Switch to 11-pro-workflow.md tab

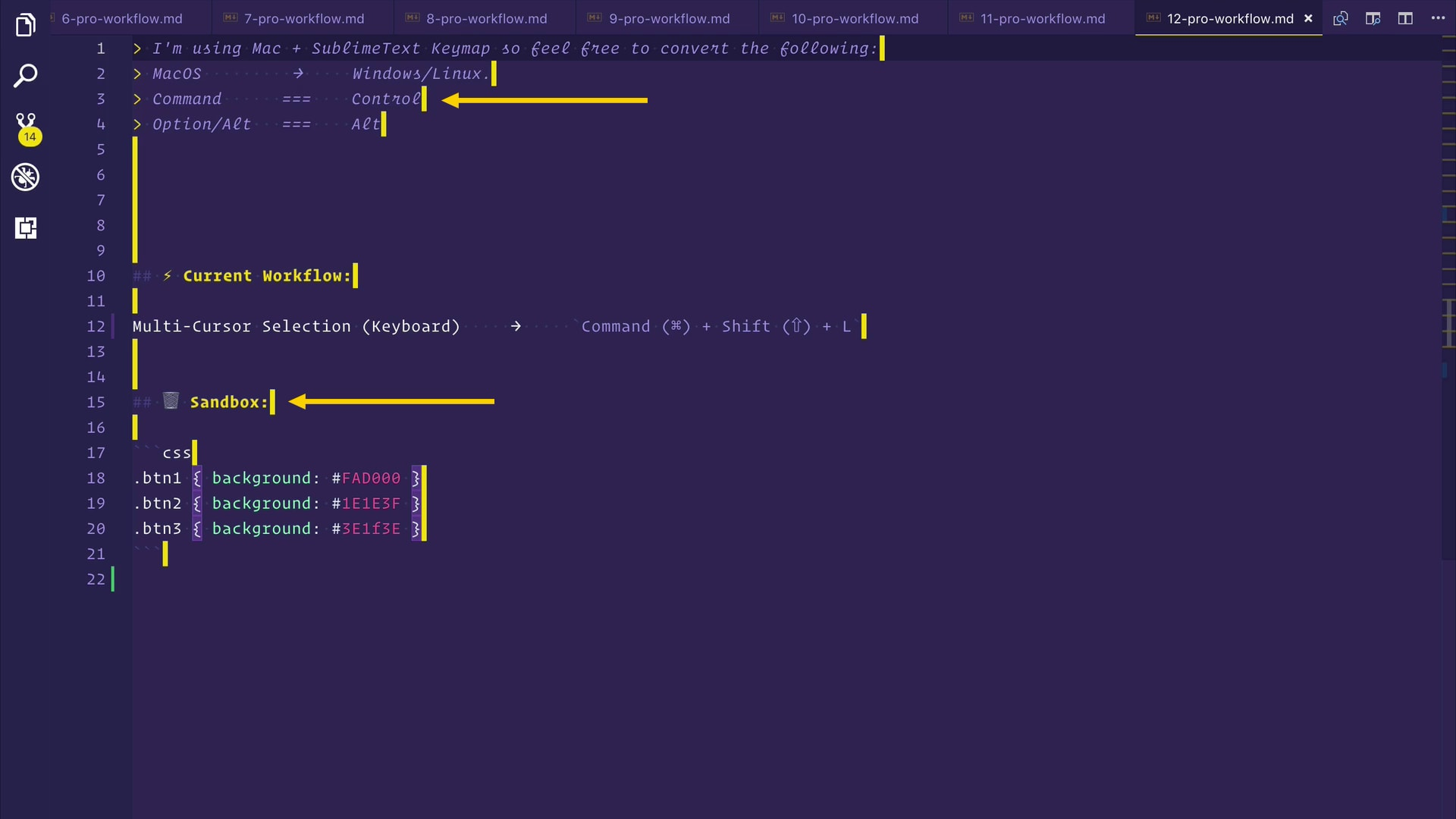point(1043,18)
